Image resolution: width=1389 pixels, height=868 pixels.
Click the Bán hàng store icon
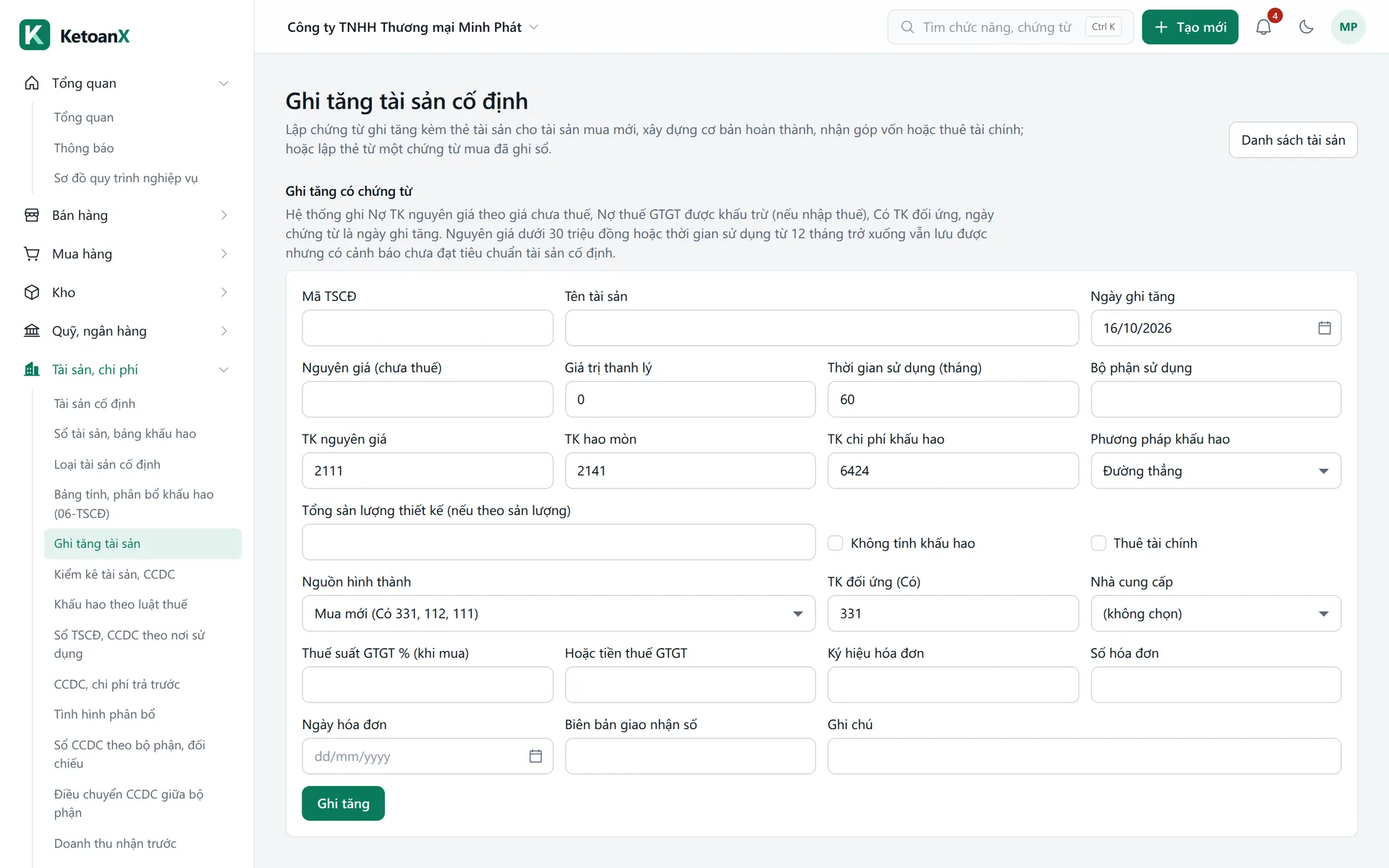tap(32, 215)
